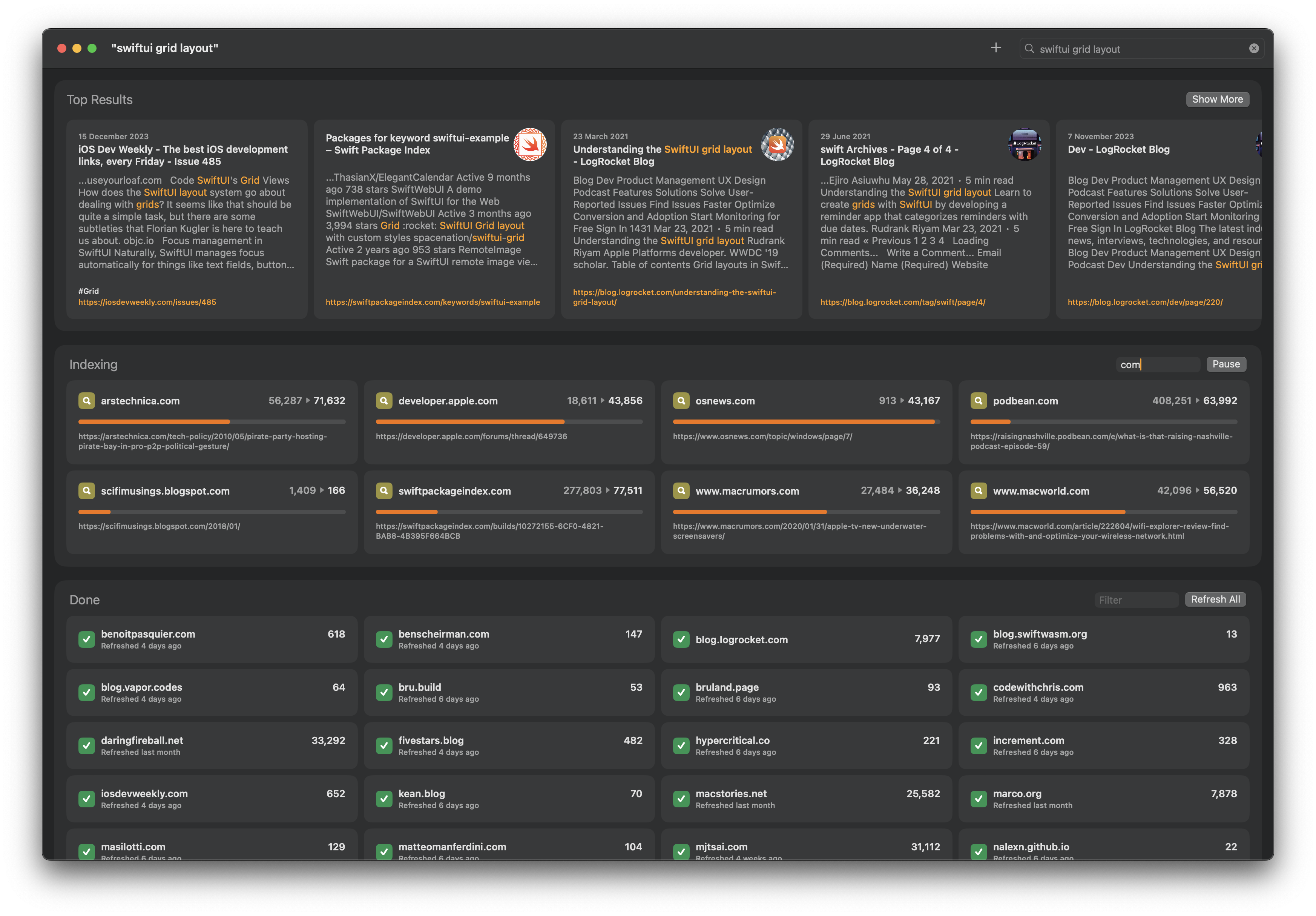Click the green checkmark for daringfireball.net
The height and width of the screenshot is (916, 1316).
(x=87, y=745)
